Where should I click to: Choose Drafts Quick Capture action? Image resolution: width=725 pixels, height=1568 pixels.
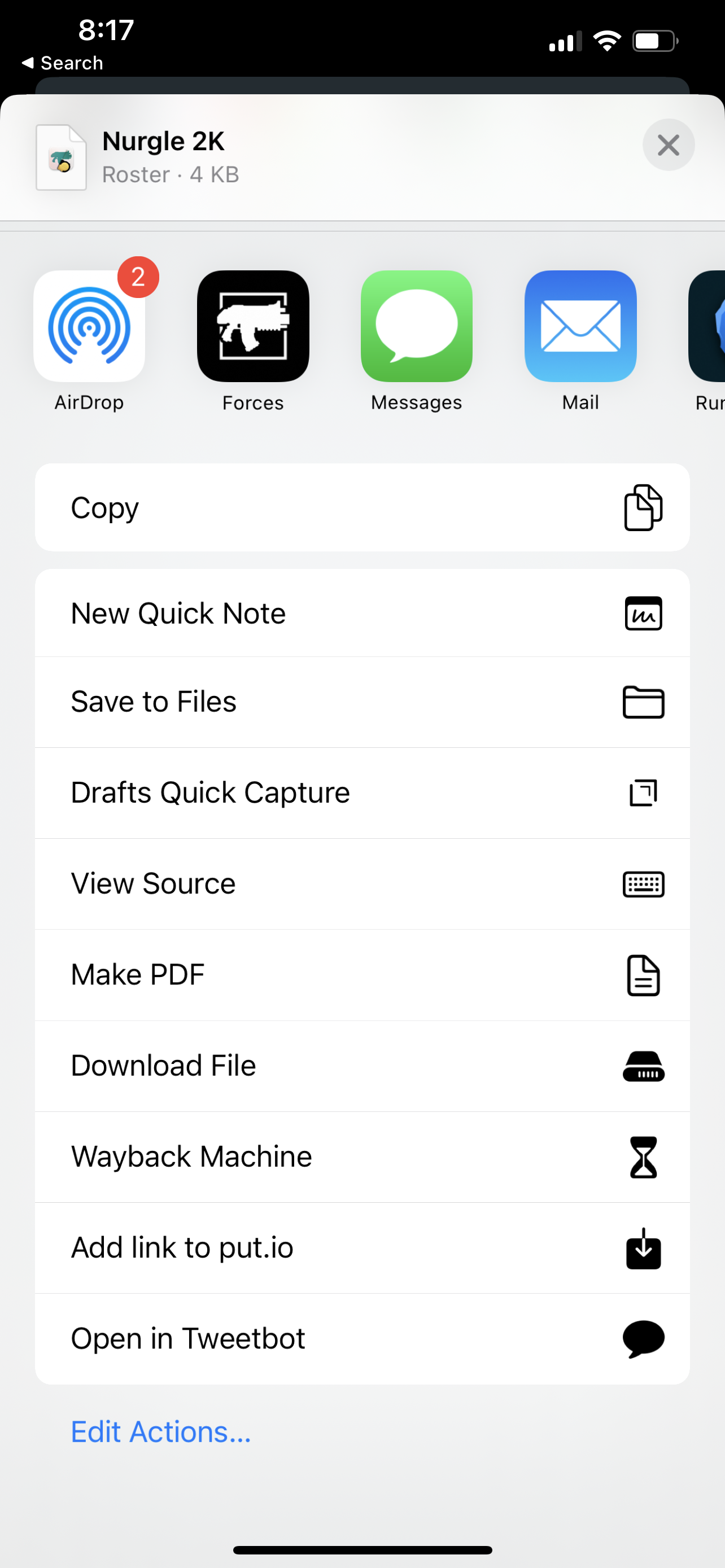(x=362, y=793)
